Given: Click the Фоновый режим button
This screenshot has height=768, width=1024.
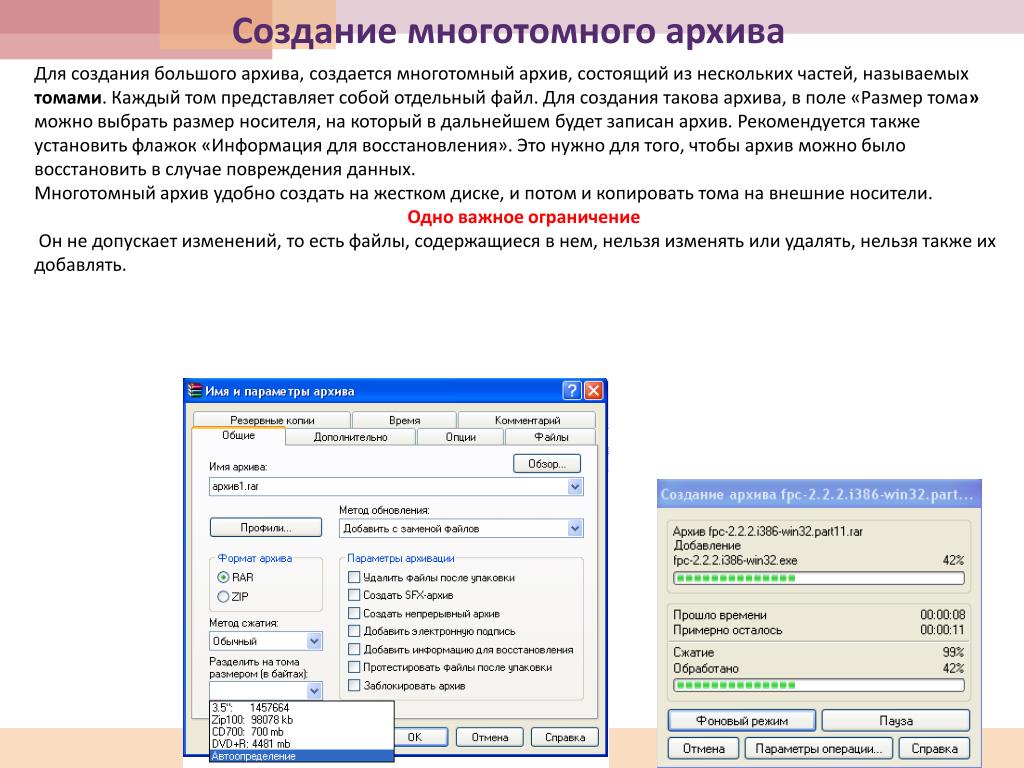Looking at the screenshot, I should point(742,720).
